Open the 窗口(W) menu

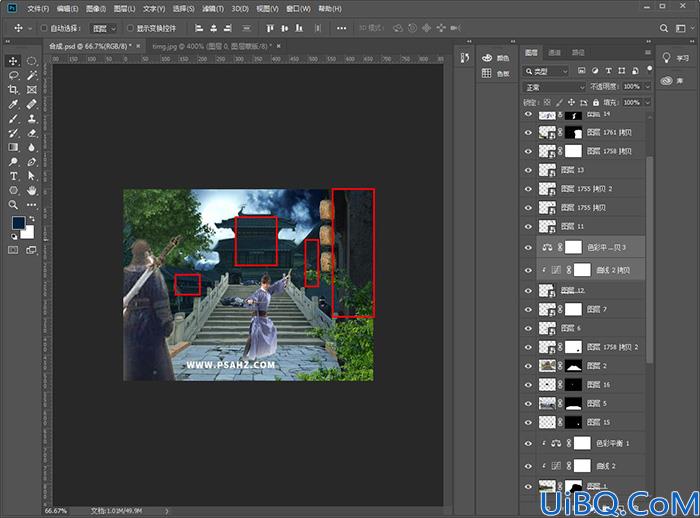(x=298, y=8)
